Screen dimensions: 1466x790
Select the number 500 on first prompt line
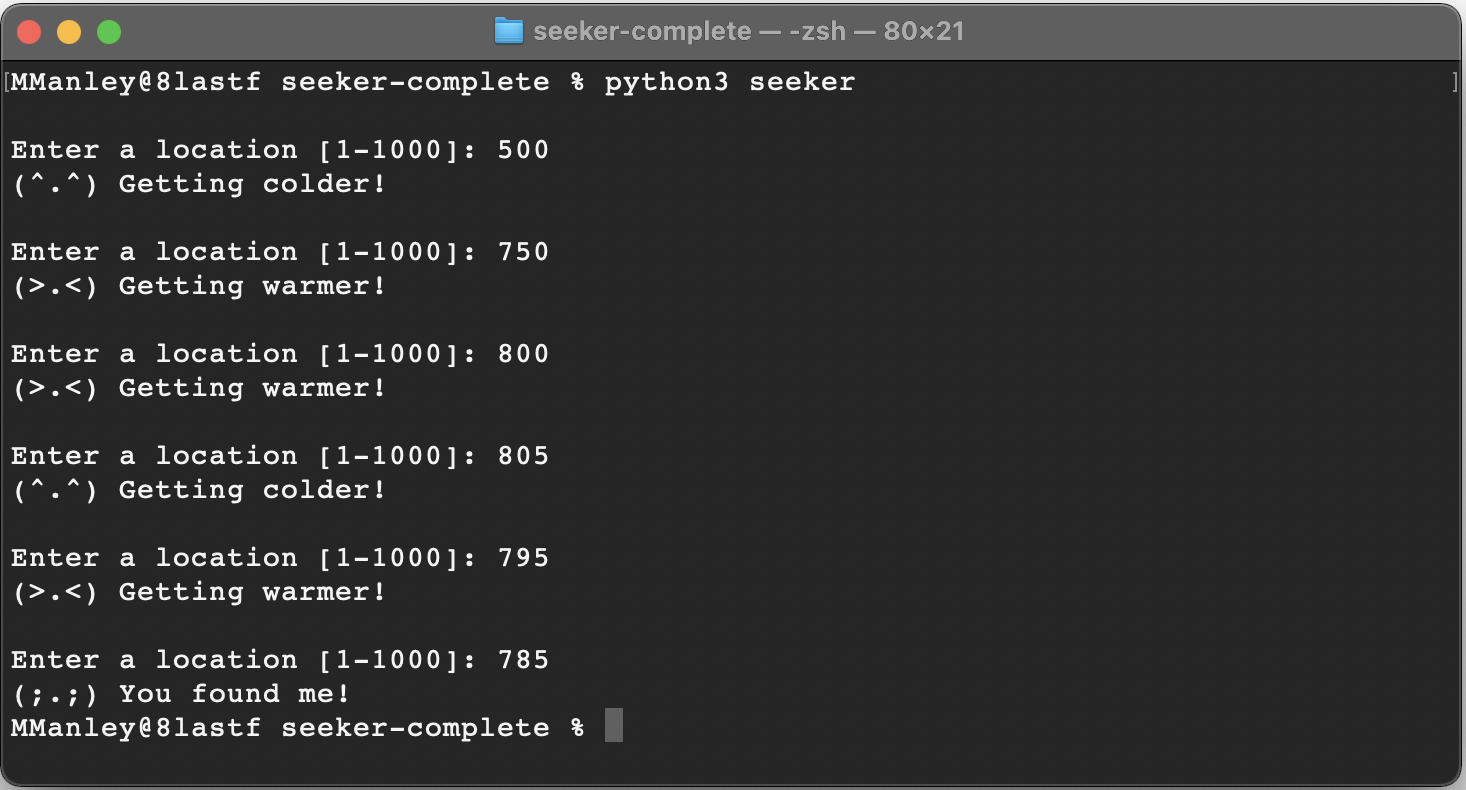point(522,149)
